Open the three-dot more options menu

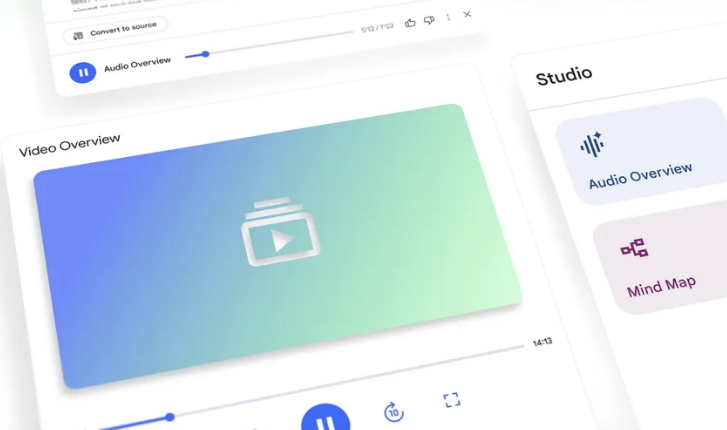tap(448, 17)
